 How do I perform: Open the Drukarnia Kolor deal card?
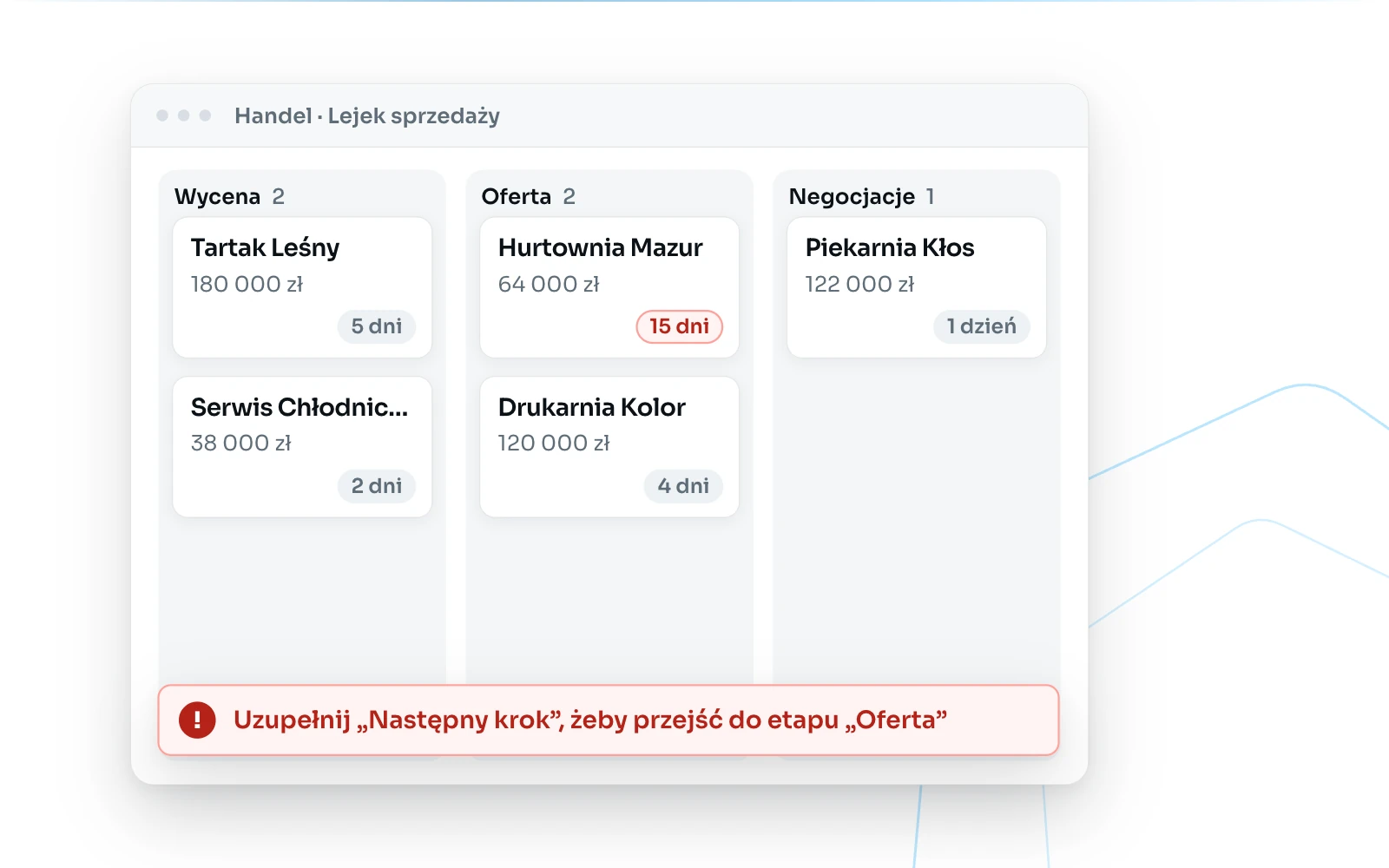609,447
